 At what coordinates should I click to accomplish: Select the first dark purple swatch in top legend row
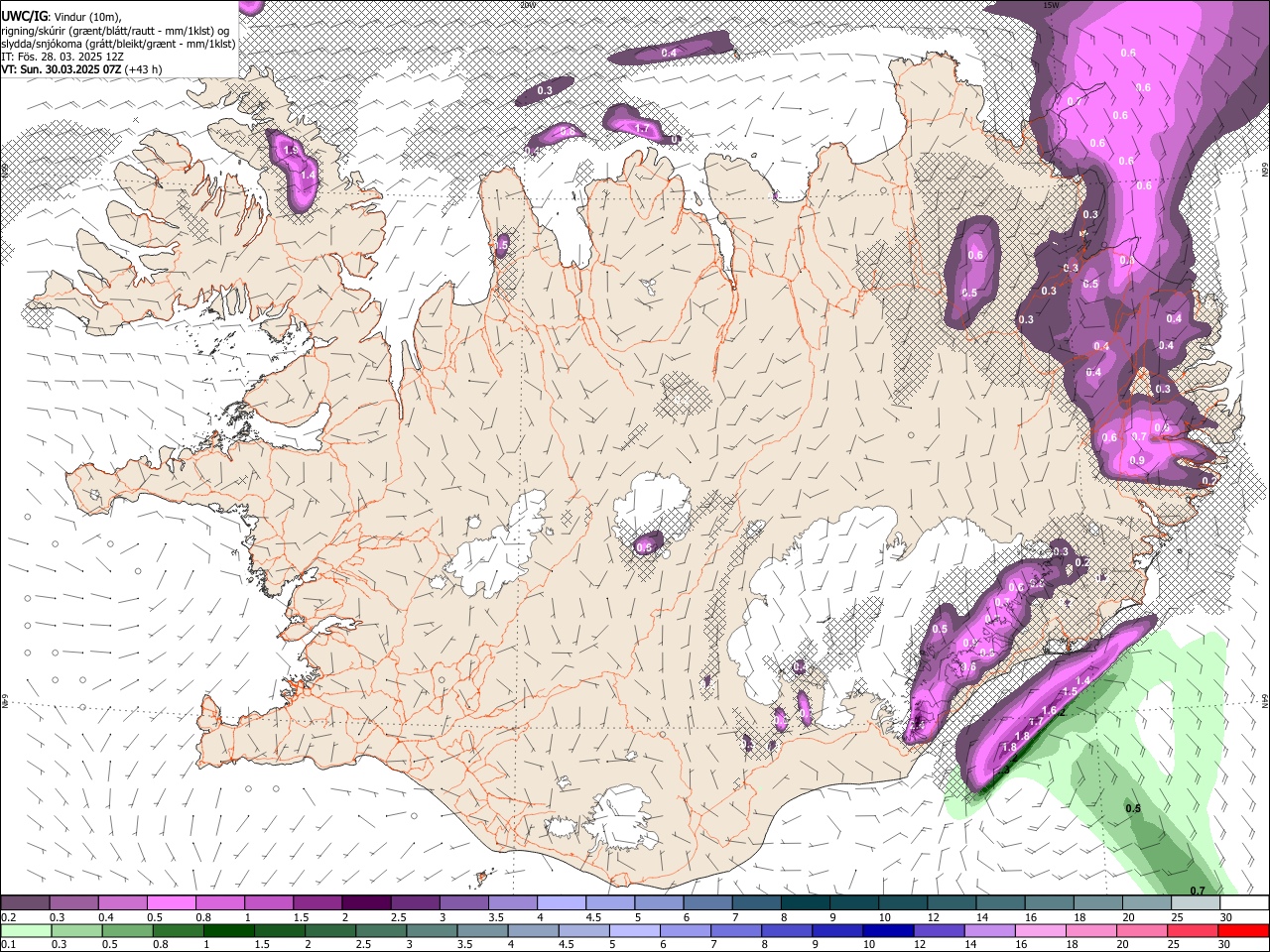point(25,902)
